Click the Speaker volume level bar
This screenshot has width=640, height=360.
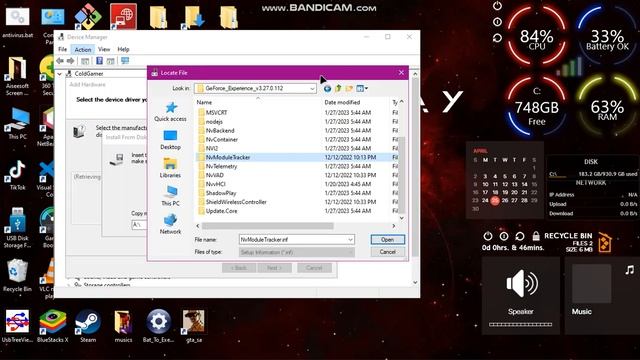[x=520, y=325]
